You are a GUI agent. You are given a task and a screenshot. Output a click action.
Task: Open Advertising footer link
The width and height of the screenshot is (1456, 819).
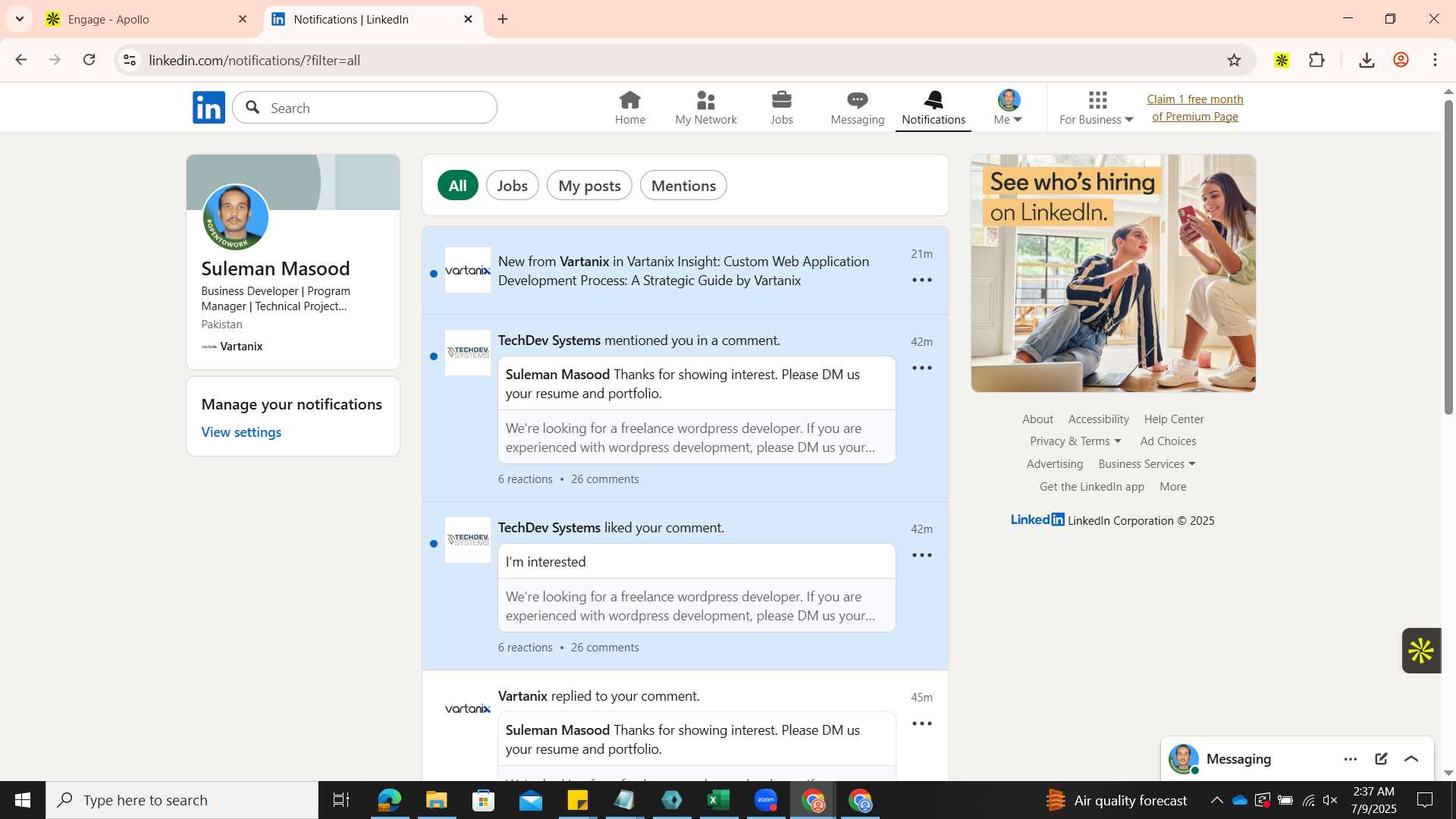(1055, 464)
